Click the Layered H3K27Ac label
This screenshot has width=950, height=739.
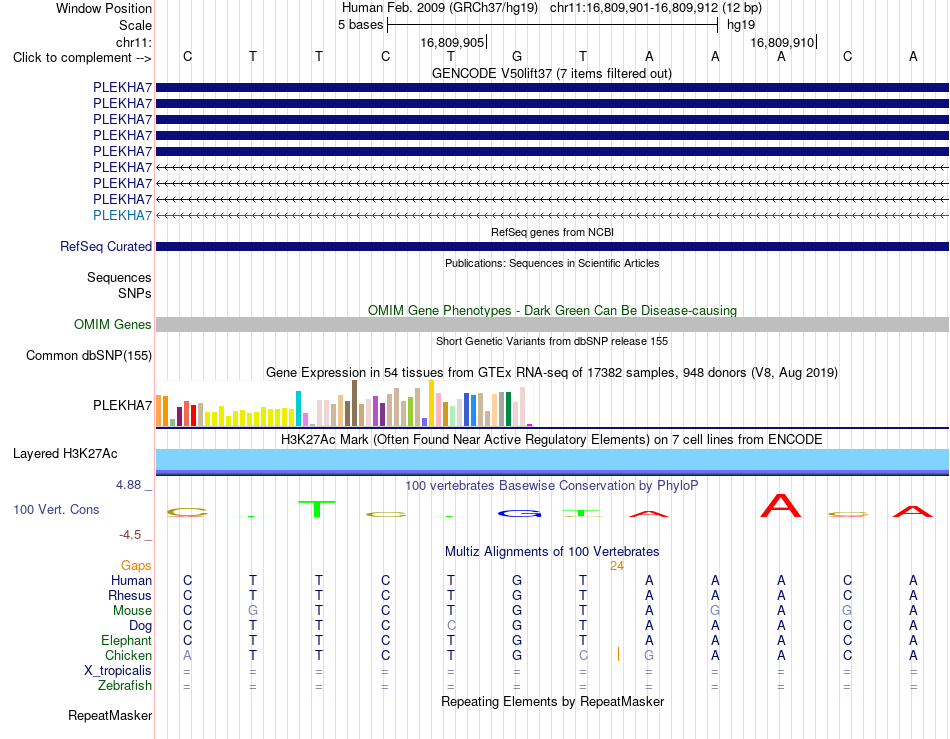pos(65,454)
